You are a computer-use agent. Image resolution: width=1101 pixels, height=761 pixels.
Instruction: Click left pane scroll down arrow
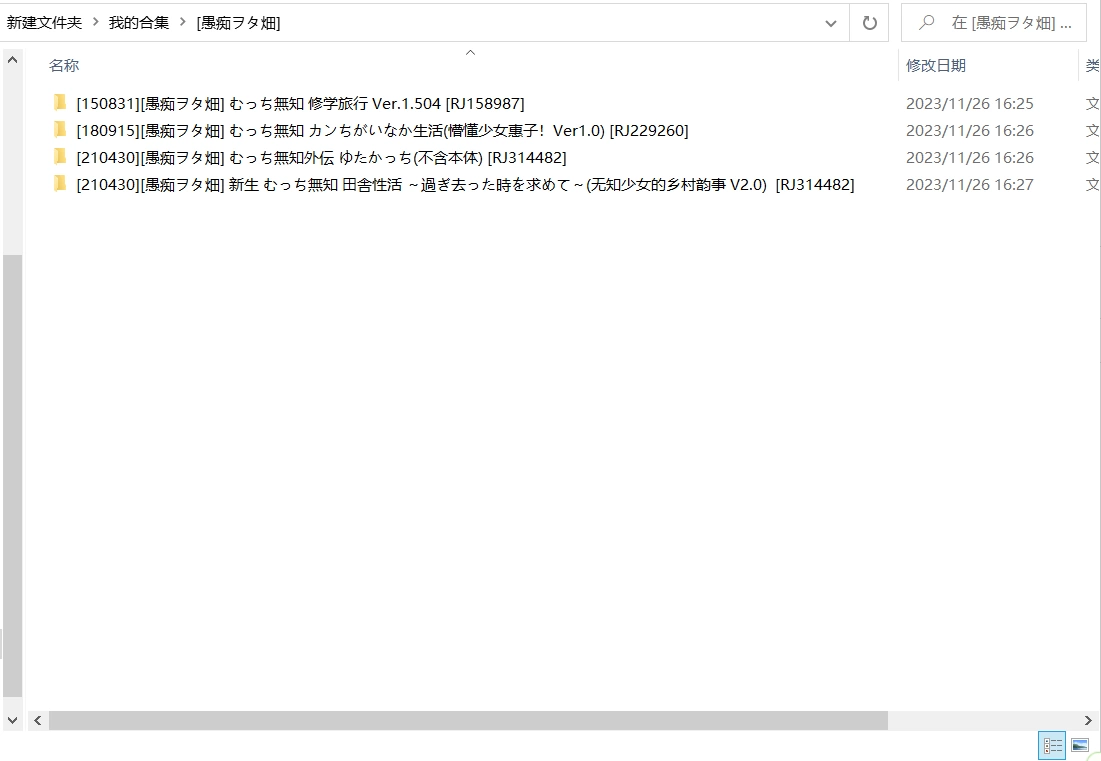click(x=13, y=720)
